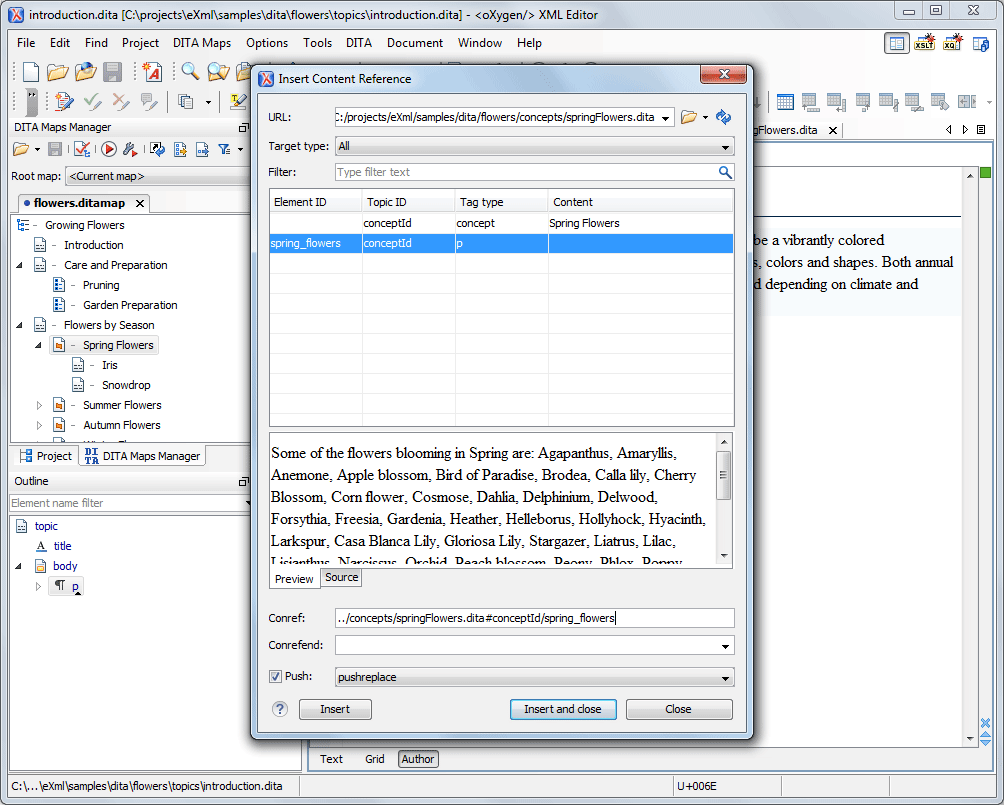Screen dimensions: 1004x805
Task: Click the blue reload icon beside URL field
Action: (724, 117)
